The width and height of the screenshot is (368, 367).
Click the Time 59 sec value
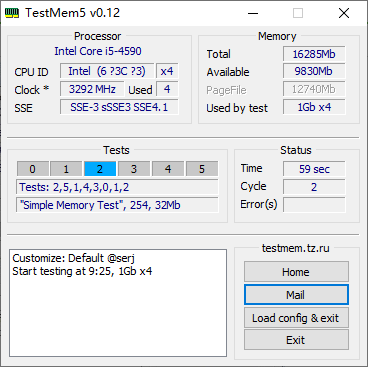(314, 169)
